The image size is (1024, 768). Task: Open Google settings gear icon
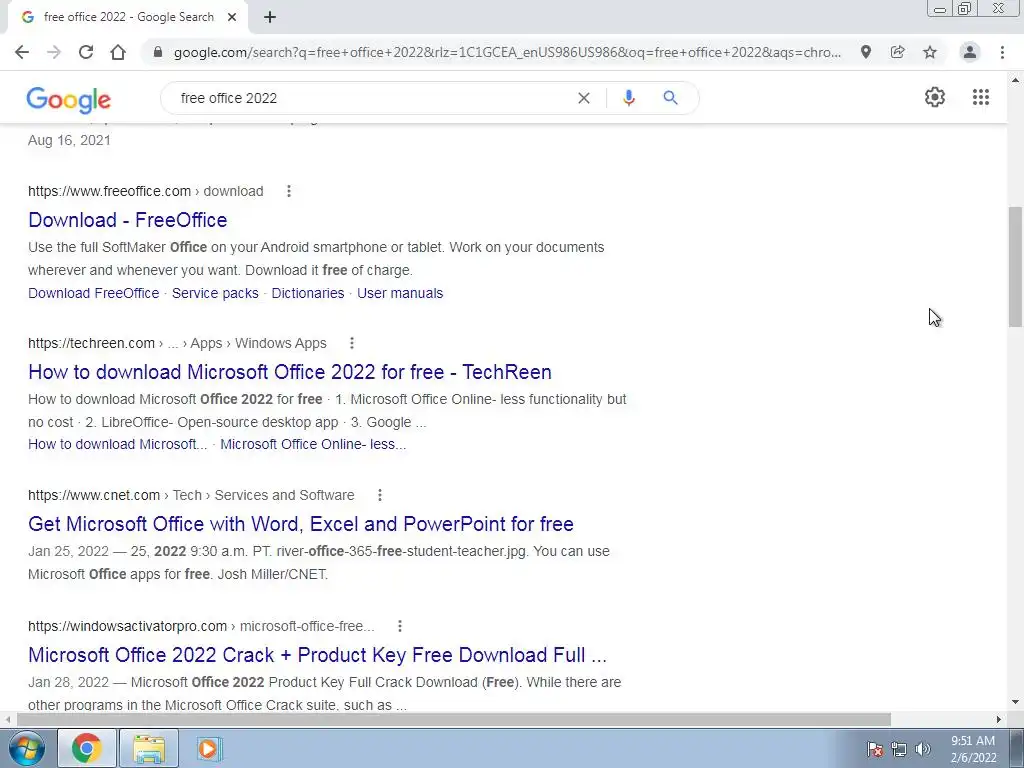click(x=935, y=97)
